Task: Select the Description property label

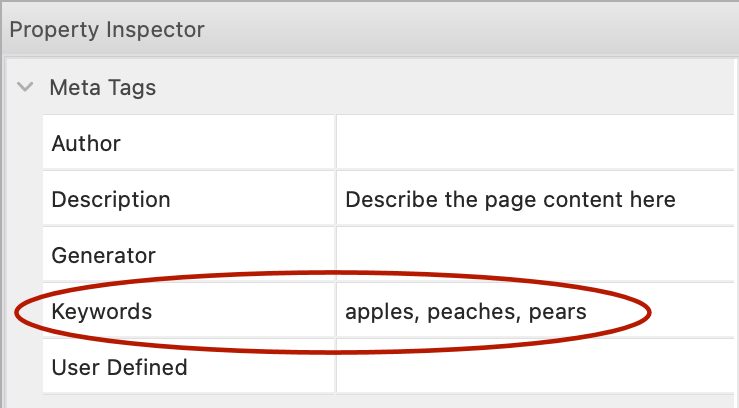Action: pos(111,200)
